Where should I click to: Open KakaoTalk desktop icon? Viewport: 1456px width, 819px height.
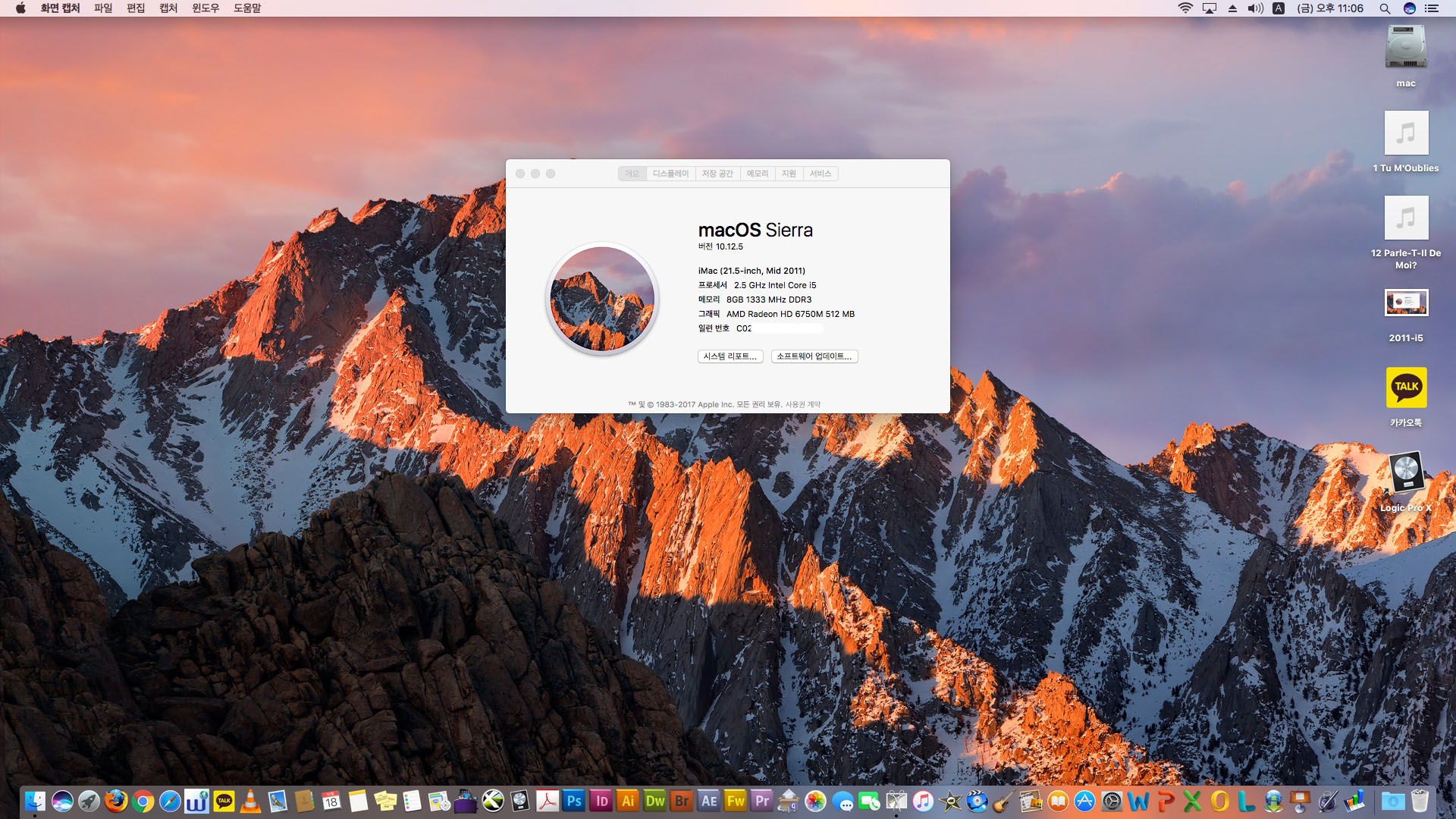tap(1406, 388)
